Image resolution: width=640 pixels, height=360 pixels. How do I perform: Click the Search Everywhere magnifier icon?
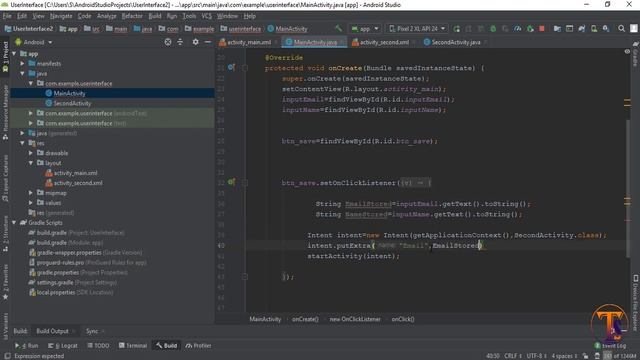click(x=621, y=29)
